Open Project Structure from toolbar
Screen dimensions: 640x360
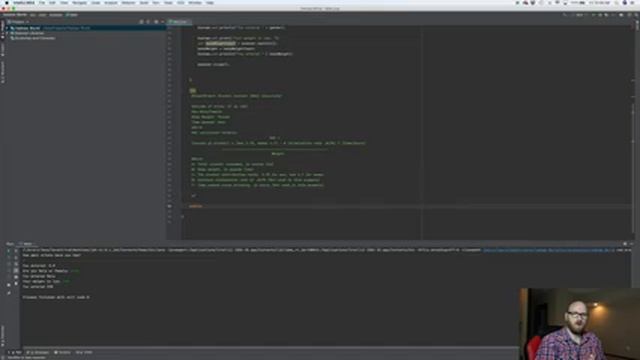[x=621, y=15]
